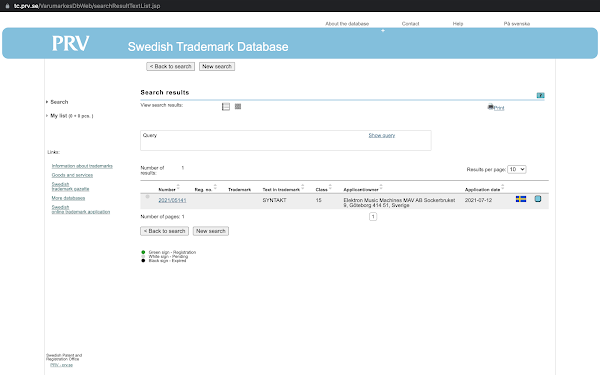Open the Help menu item
The image size is (600, 375).
pos(458,24)
